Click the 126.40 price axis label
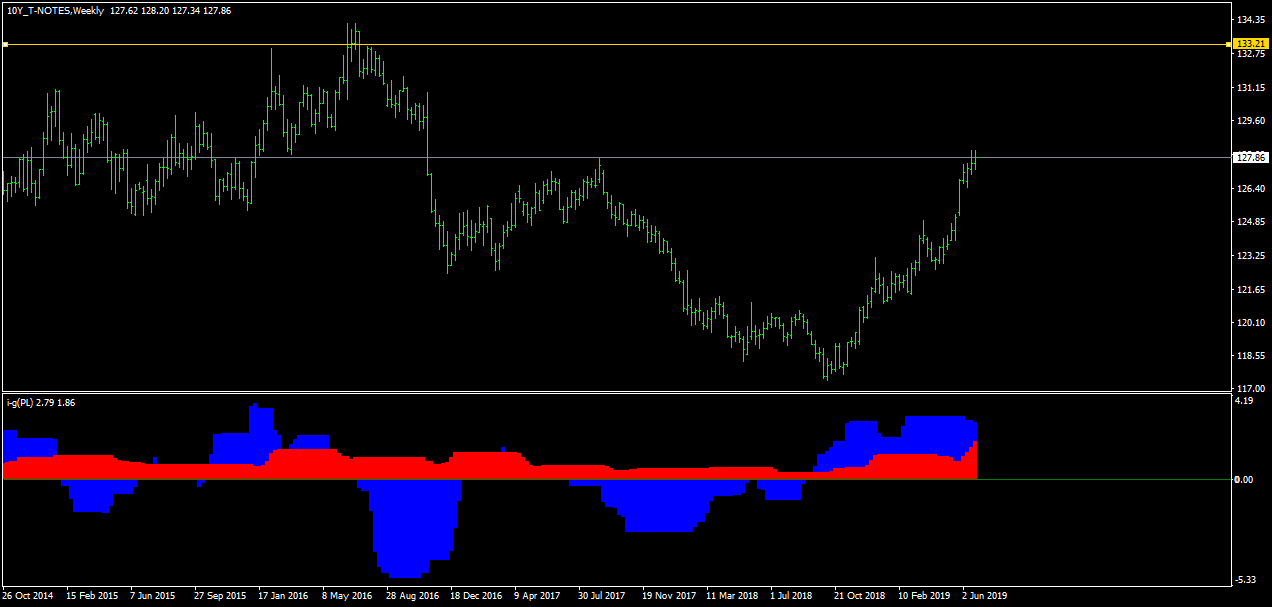 point(1251,189)
